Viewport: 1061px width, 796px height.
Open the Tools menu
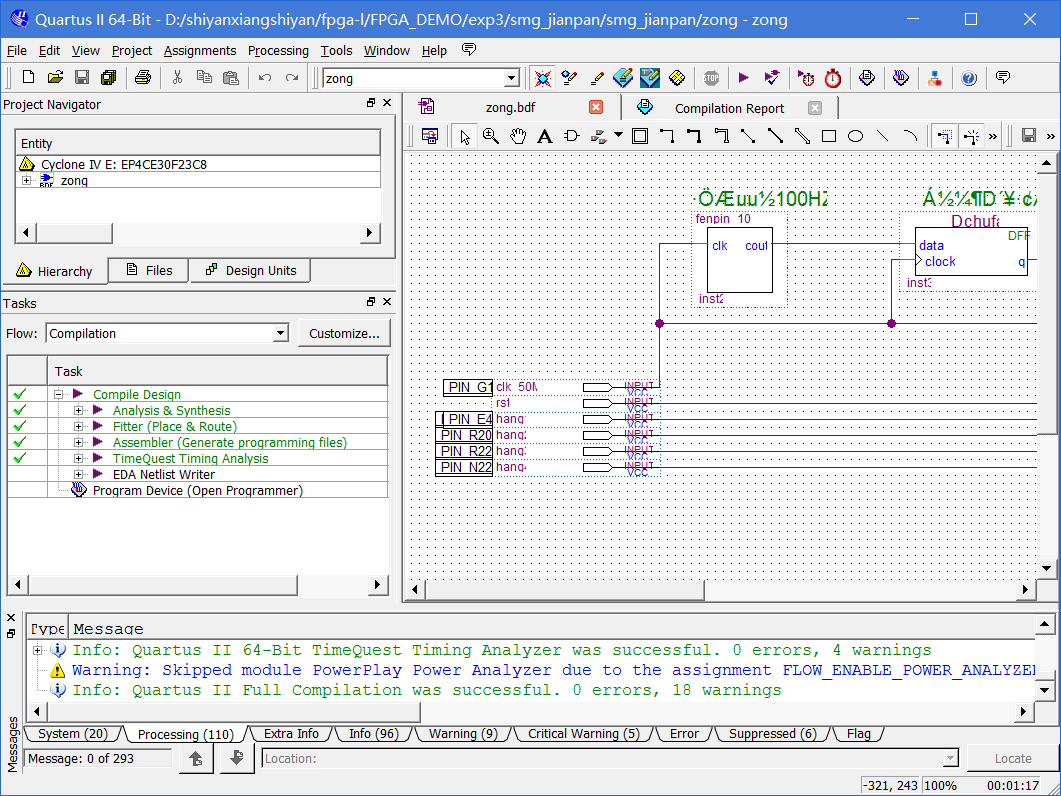[x=336, y=51]
